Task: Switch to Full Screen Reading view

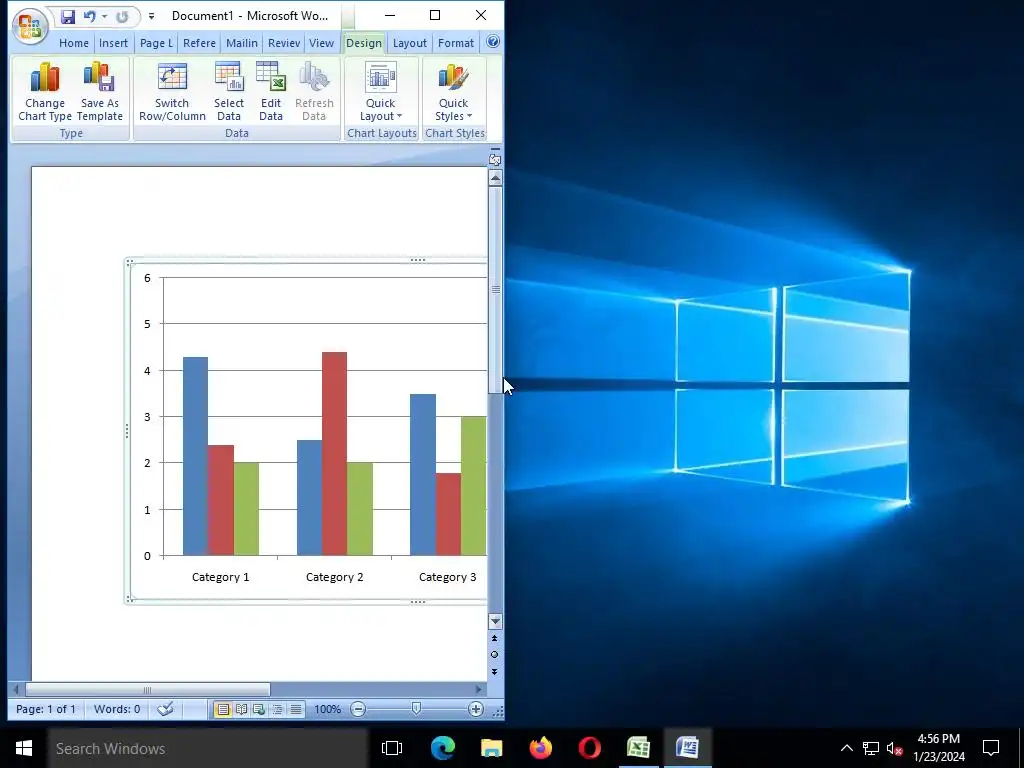Action: pos(242,709)
